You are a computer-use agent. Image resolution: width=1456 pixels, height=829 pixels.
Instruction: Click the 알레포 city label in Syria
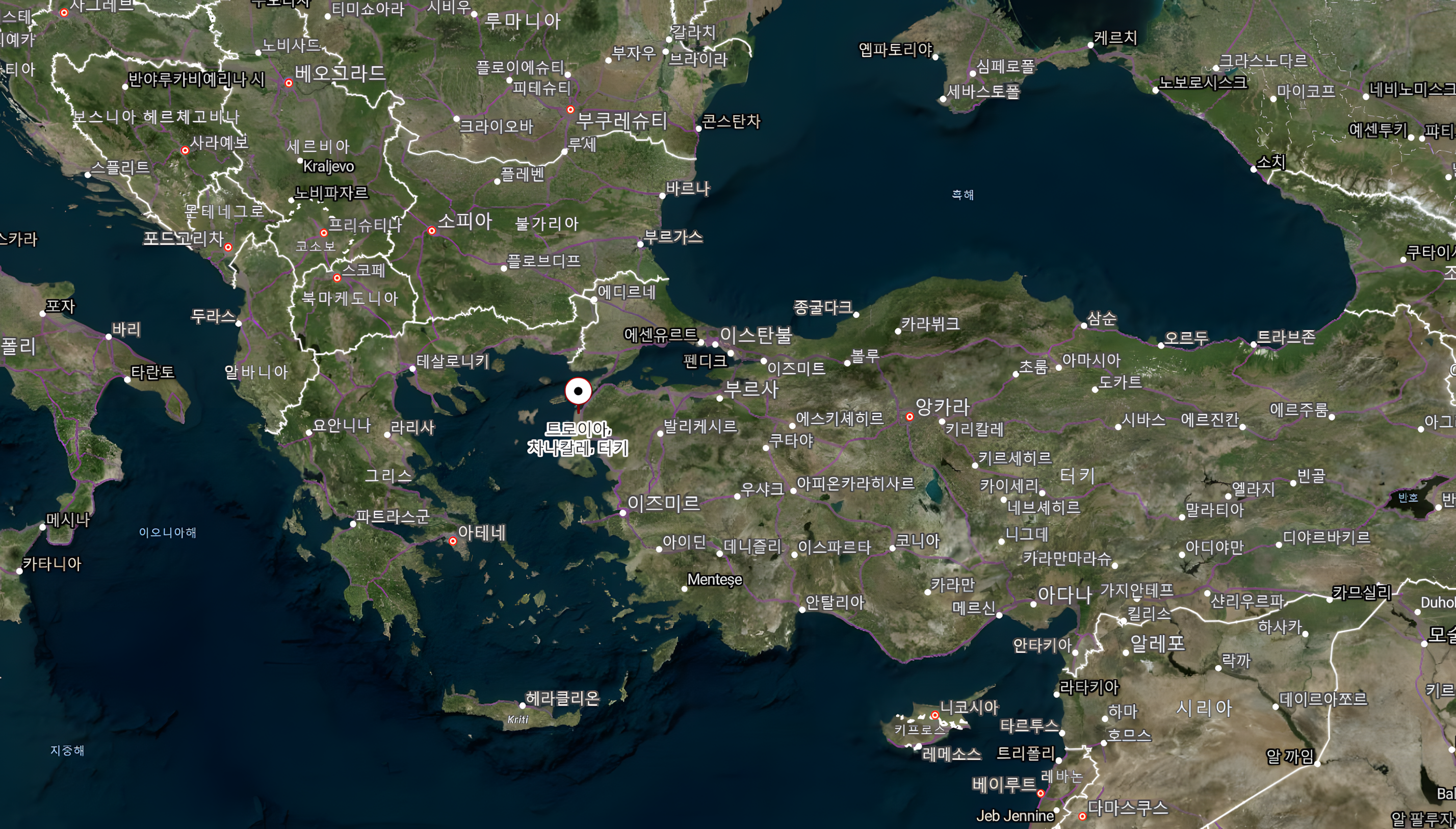point(1157,643)
